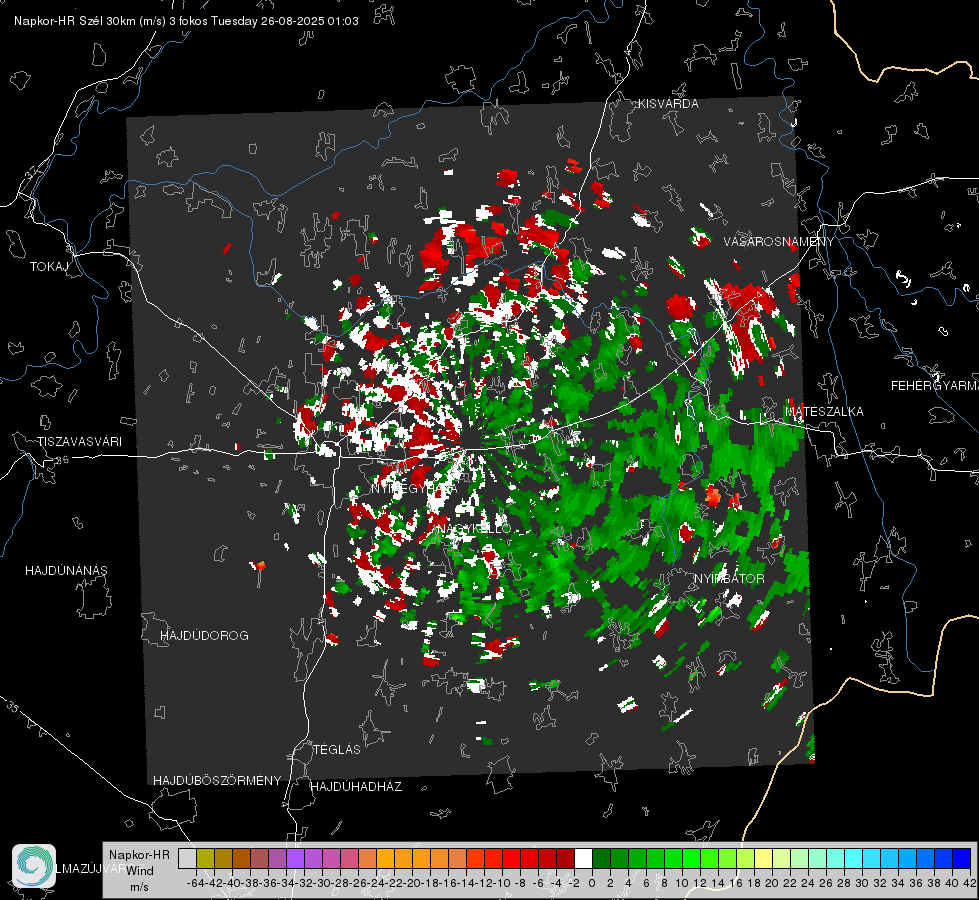Click the road number 36 marker

pyautogui.click(x=62, y=460)
